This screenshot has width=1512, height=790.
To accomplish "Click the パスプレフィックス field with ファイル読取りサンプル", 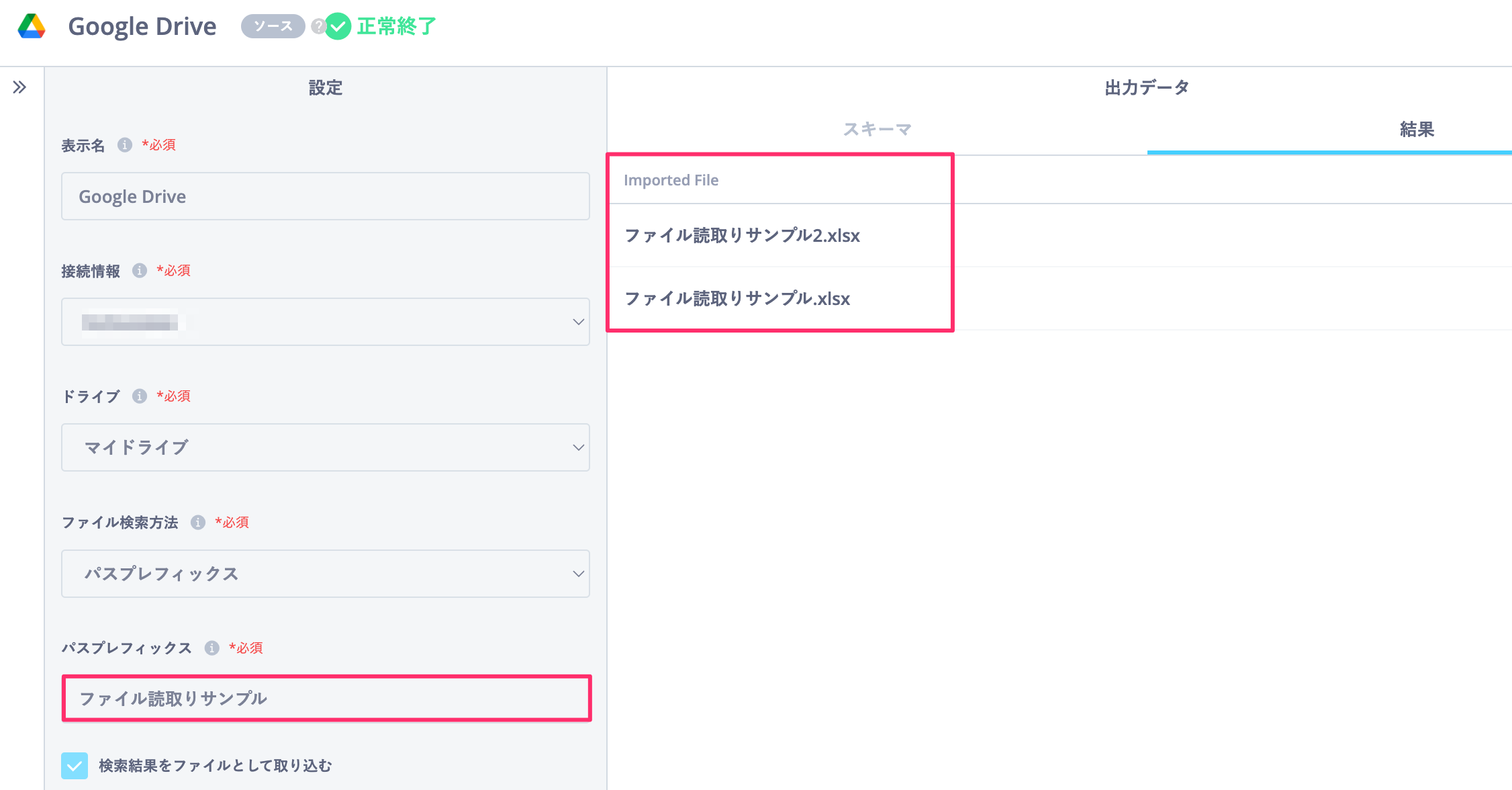I will (327, 699).
